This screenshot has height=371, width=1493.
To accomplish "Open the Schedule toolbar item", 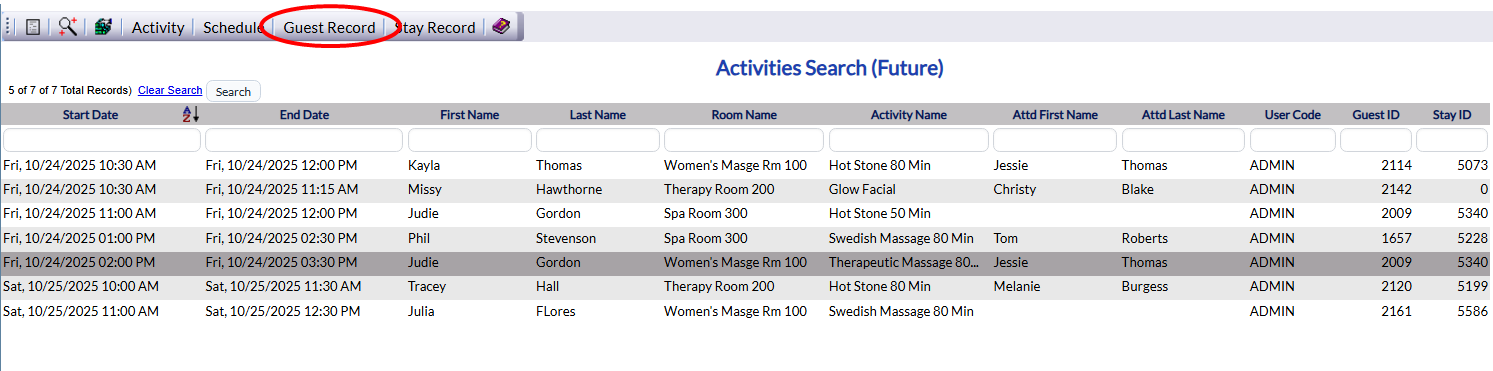I will 233,28.
